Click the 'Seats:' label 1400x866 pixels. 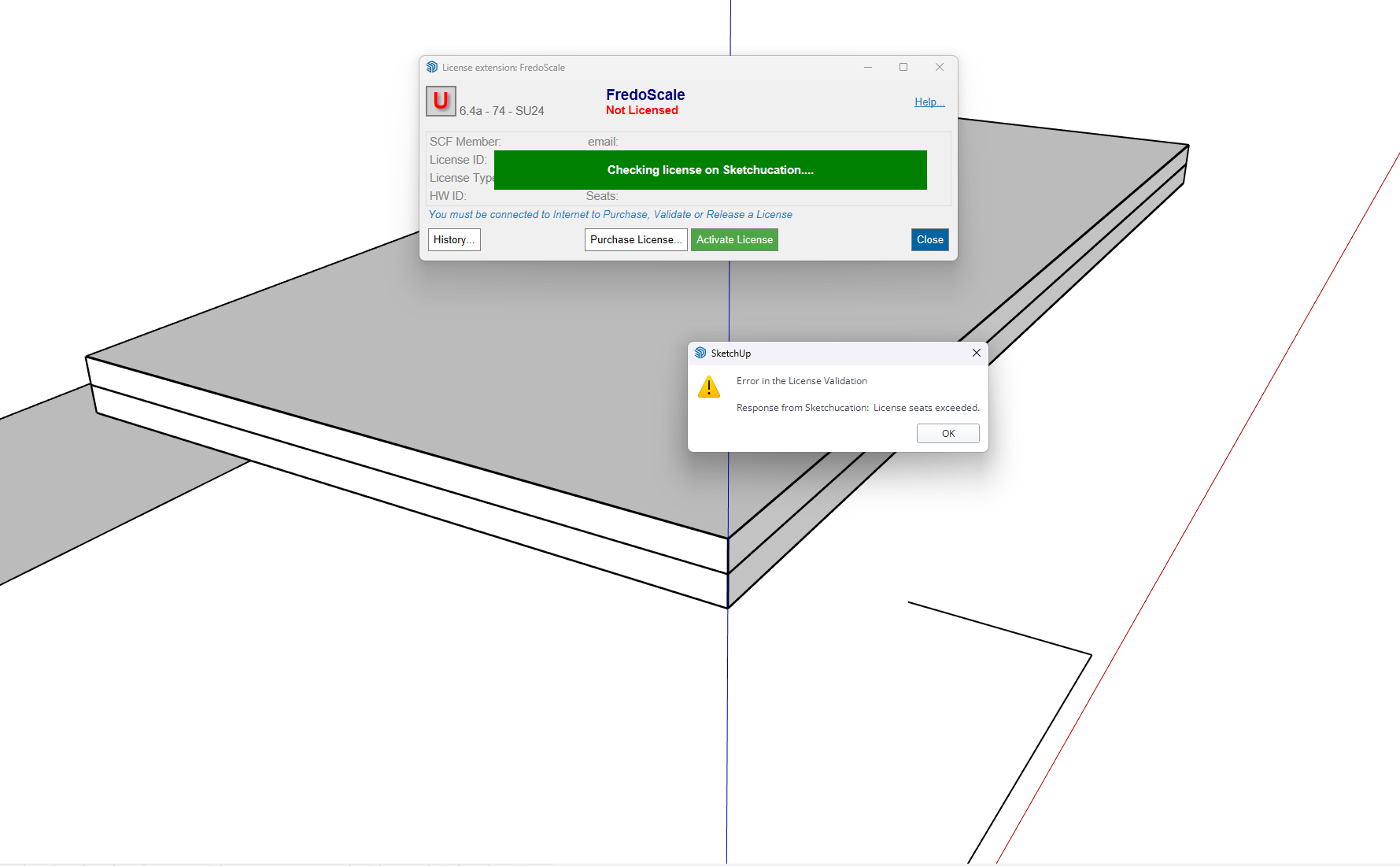(602, 196)
